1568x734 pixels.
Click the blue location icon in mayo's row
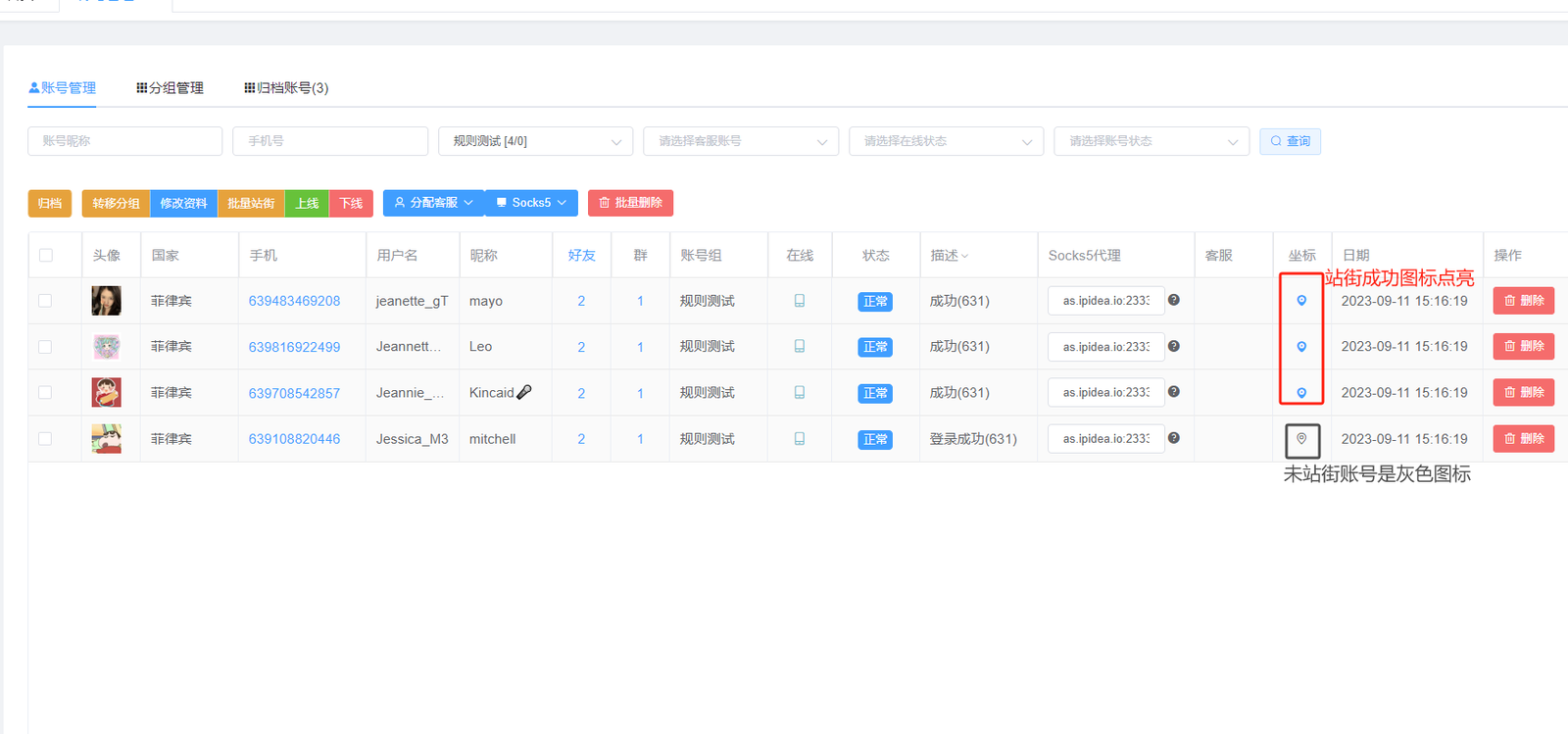pyautogui.click(x=1301, y=301)
